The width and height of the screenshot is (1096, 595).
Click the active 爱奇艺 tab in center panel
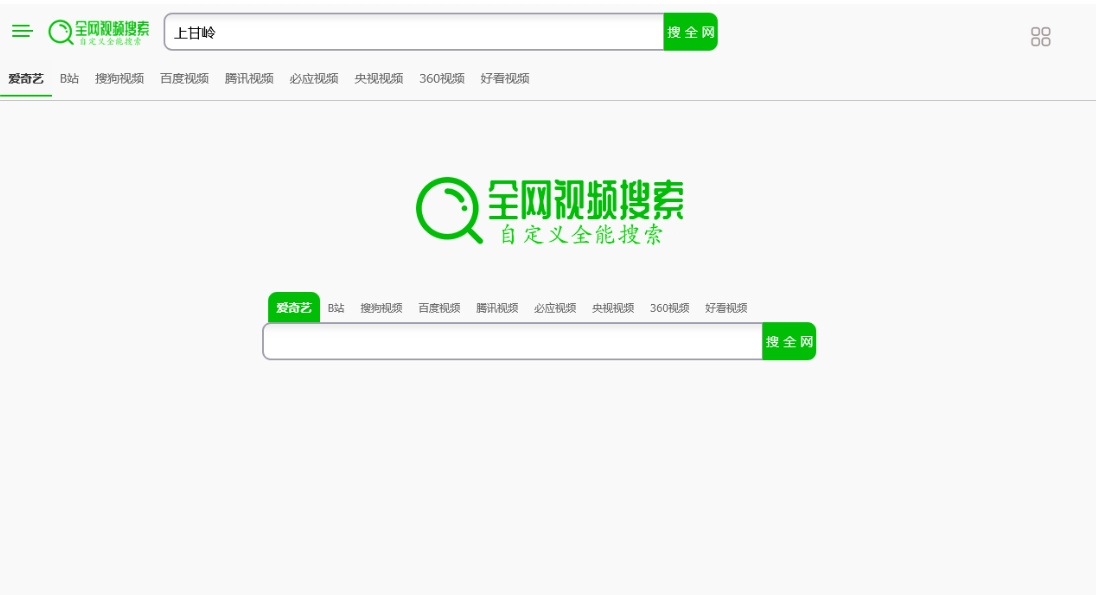pyautogui.click(x=293, y=308)
